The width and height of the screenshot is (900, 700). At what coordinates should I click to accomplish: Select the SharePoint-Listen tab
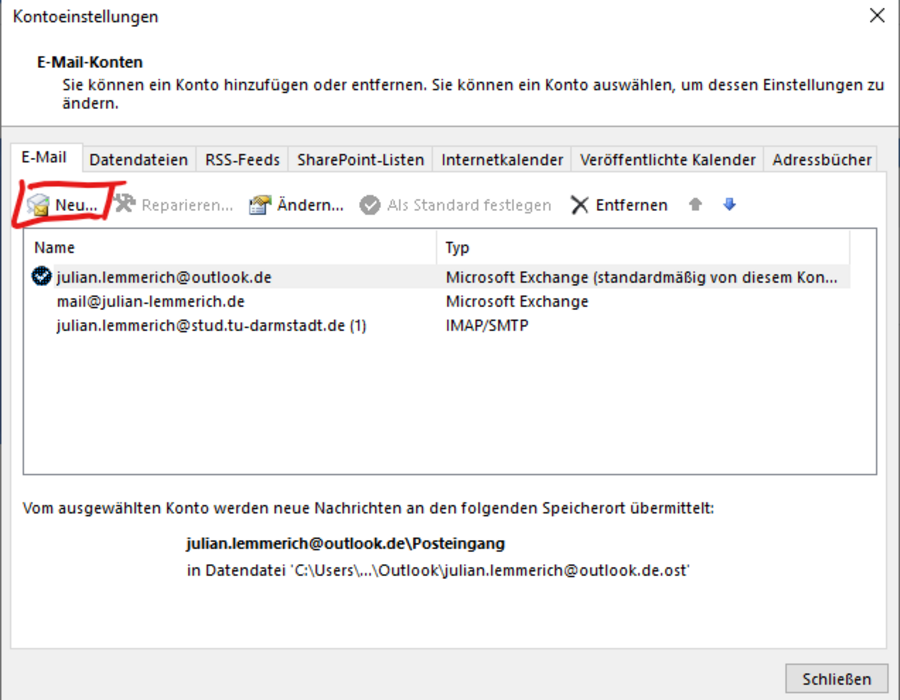pos(360,160)
